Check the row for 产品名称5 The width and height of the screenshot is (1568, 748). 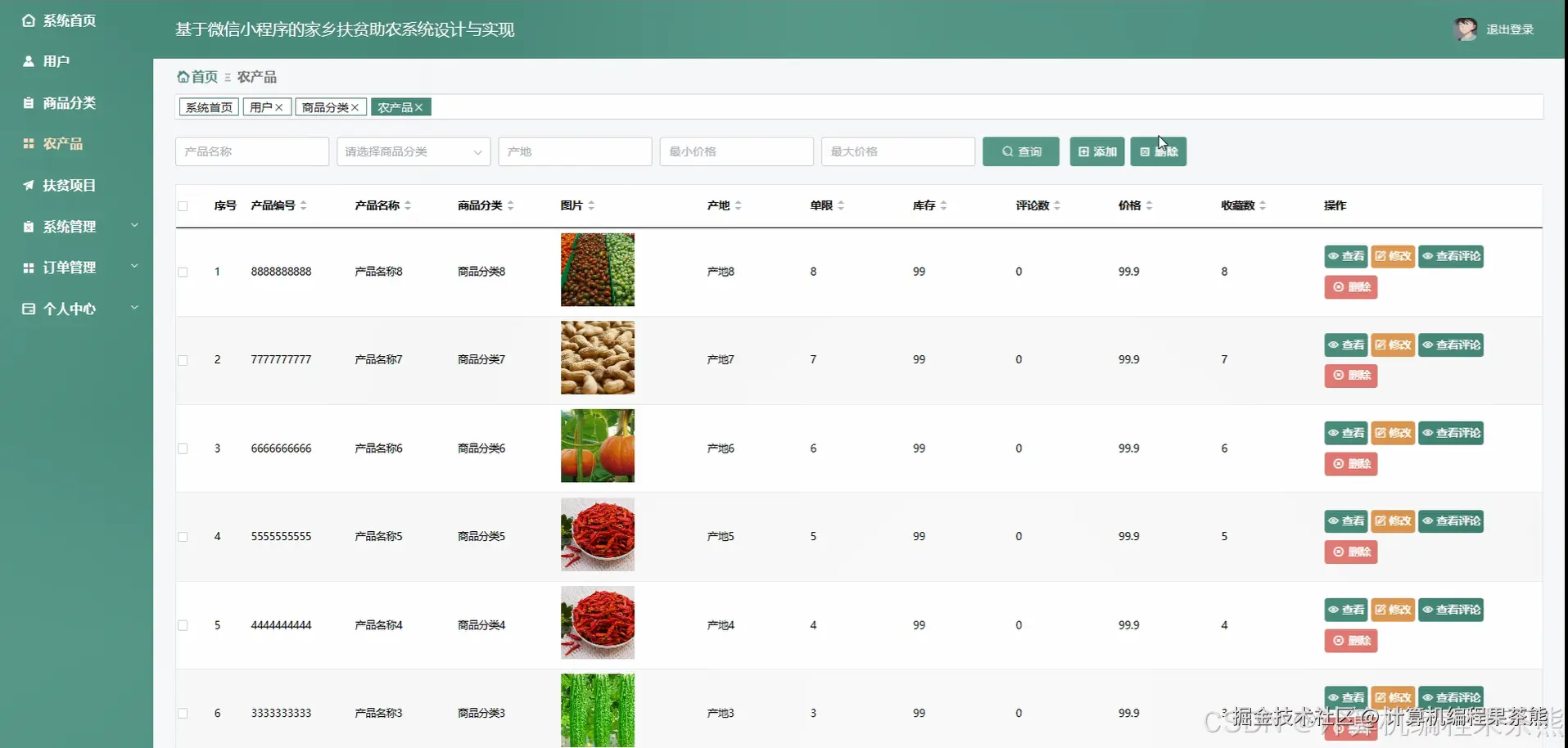pyautogui.click(x=183, y=537)
